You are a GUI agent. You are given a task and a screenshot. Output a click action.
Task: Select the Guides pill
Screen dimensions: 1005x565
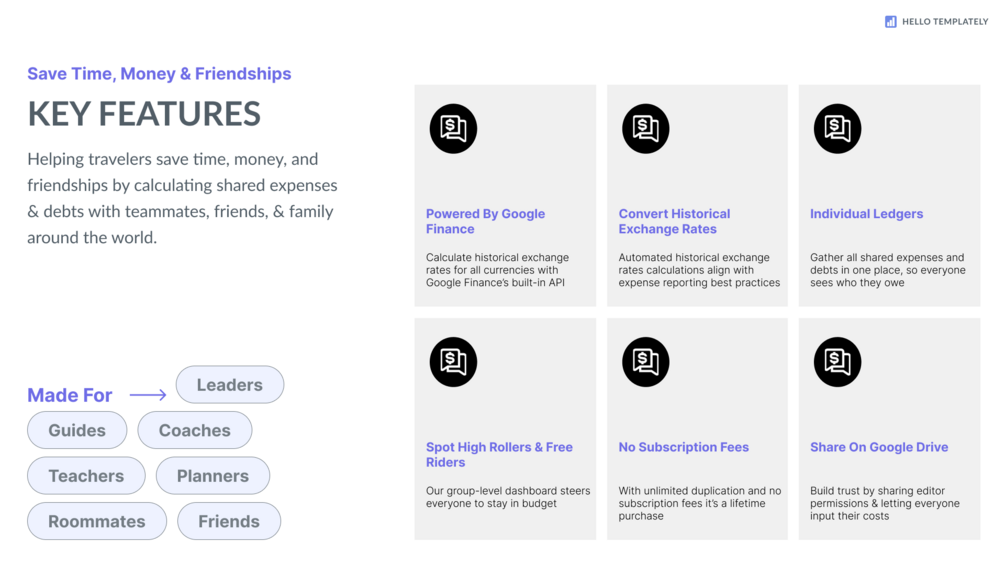77,430
